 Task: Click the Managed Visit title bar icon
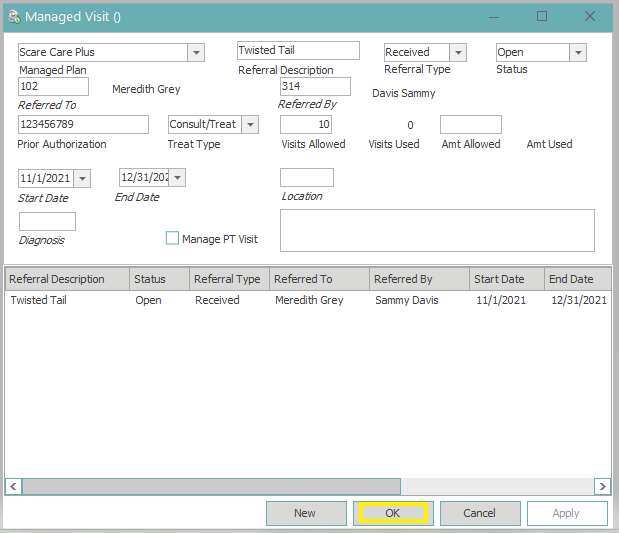click(13, 17)
